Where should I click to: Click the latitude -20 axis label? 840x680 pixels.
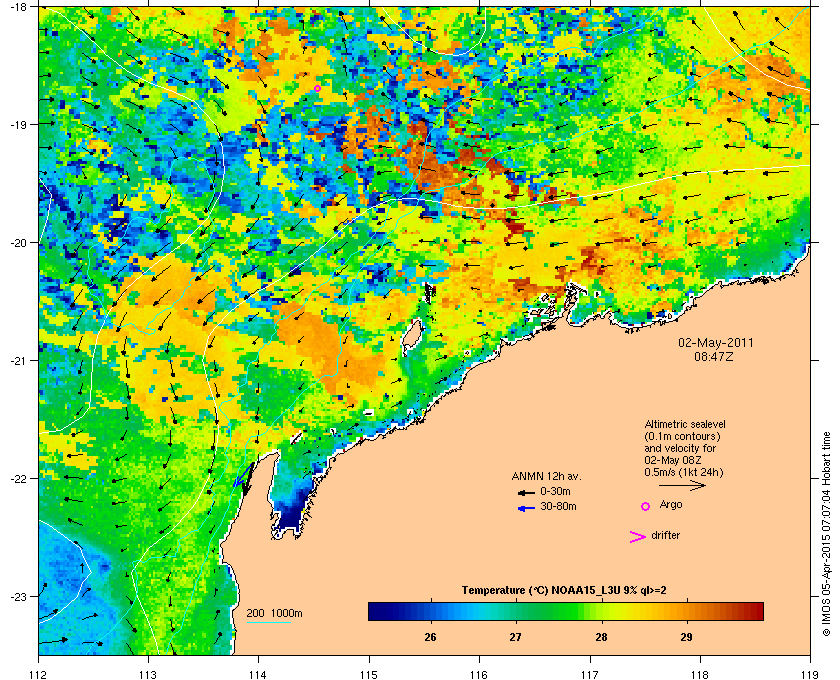click(18, 243)
